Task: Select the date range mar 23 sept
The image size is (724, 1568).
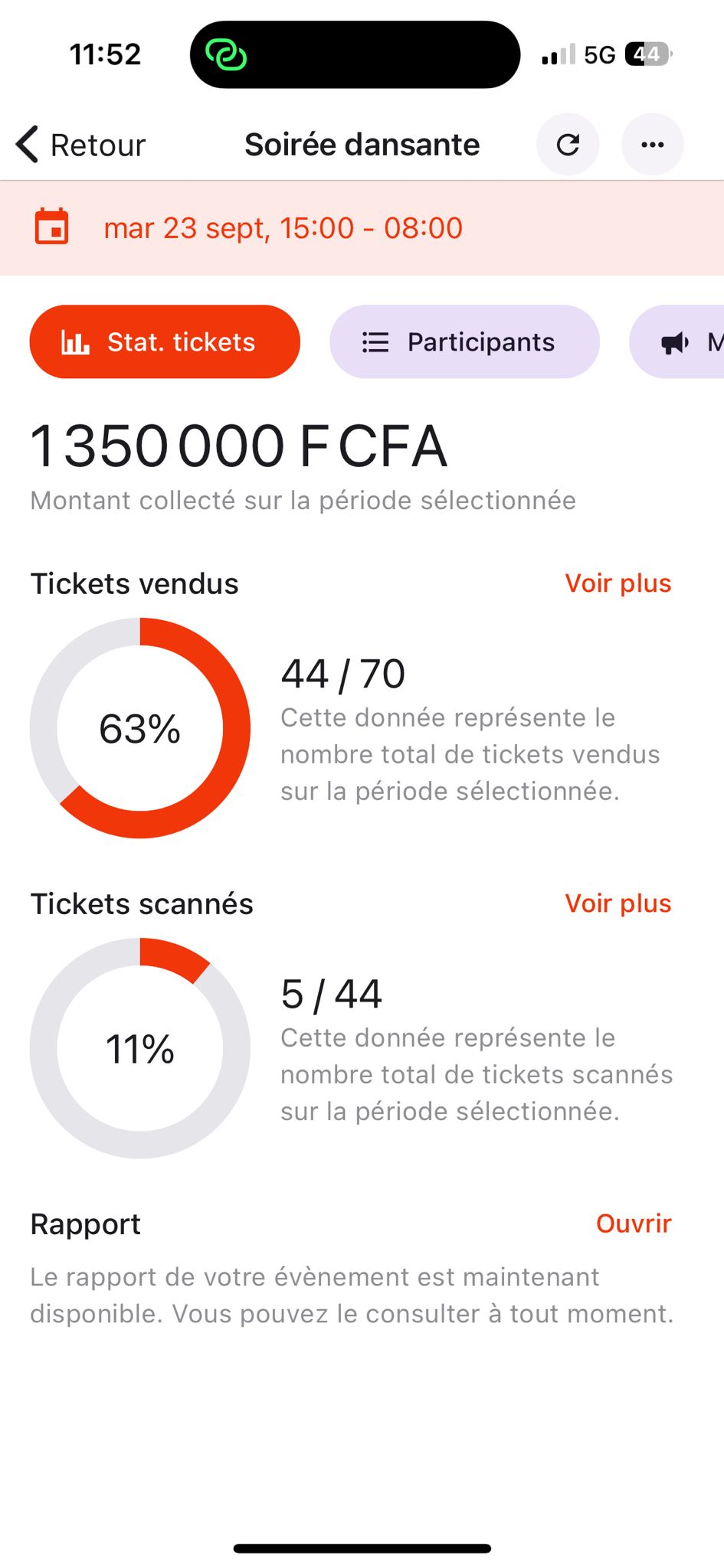Action: click(x=283, y=228)
